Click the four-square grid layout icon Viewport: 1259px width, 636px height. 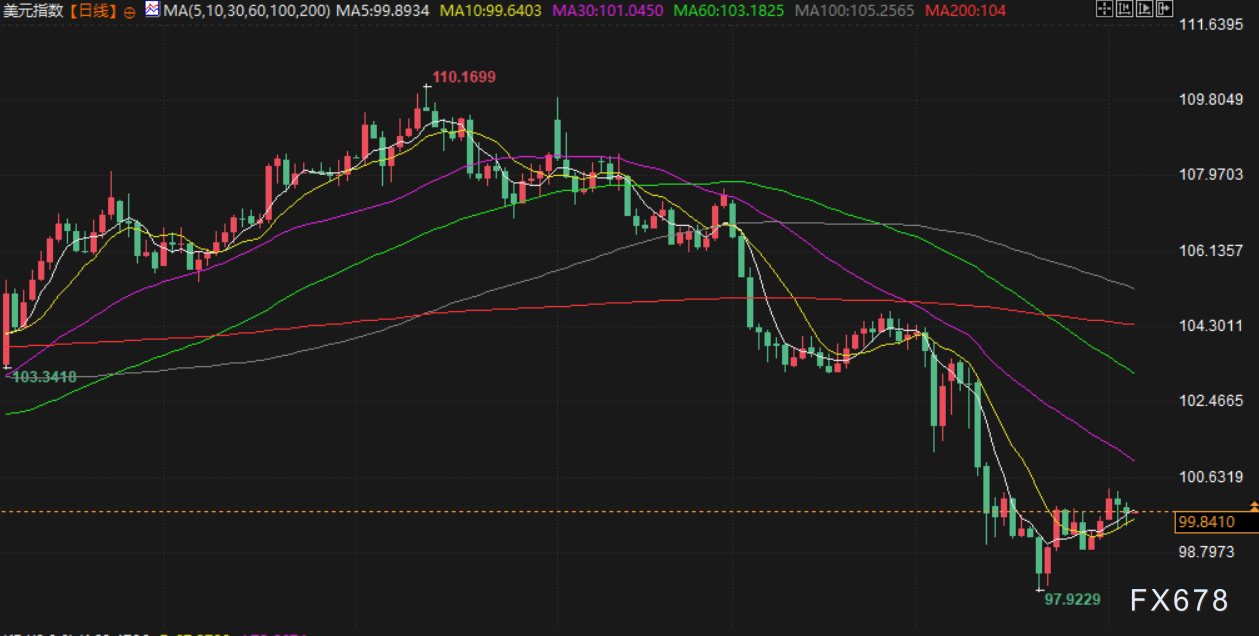(1103, 10)
